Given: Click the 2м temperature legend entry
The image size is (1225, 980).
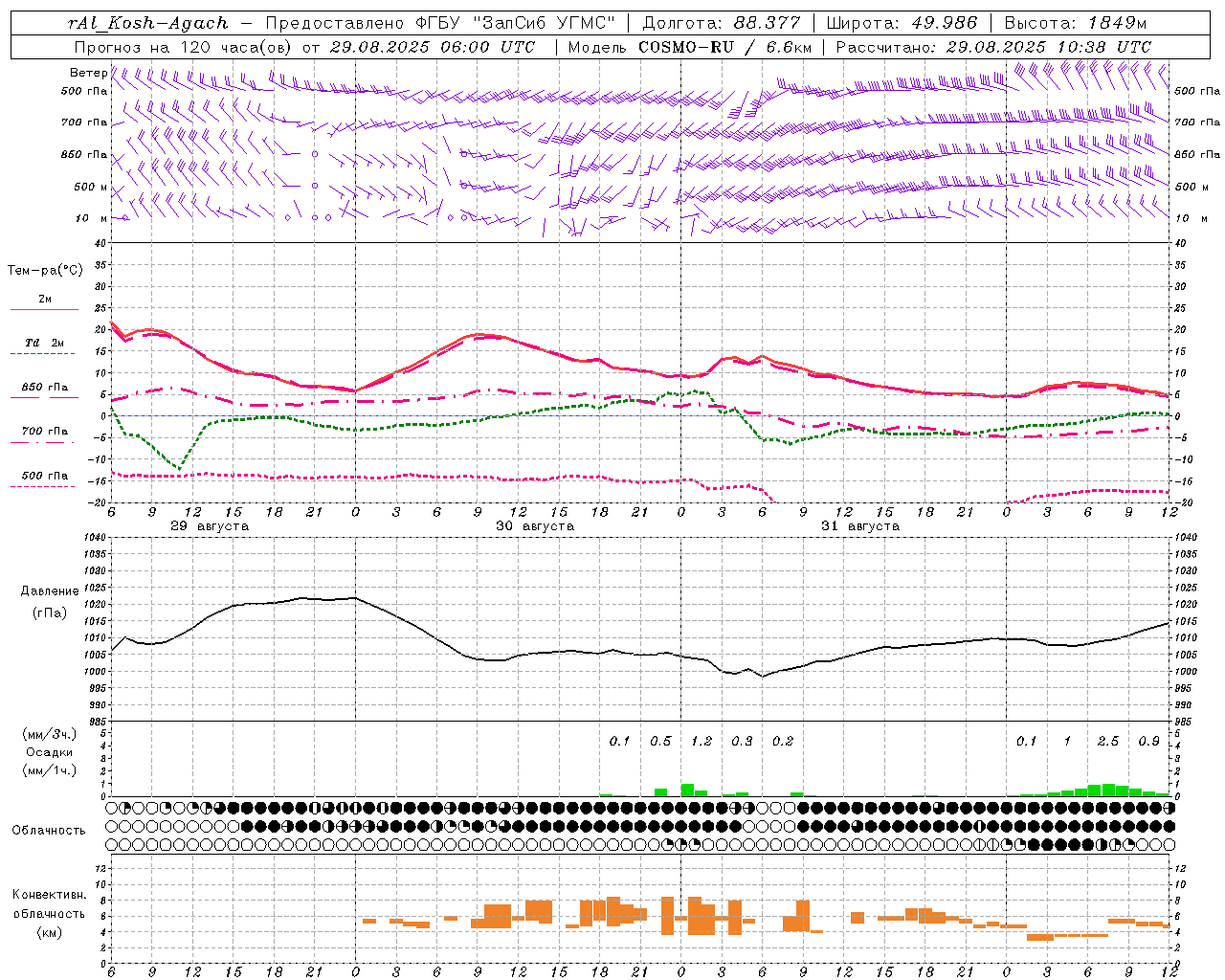Looking at the screenshot, I should 45,300.
